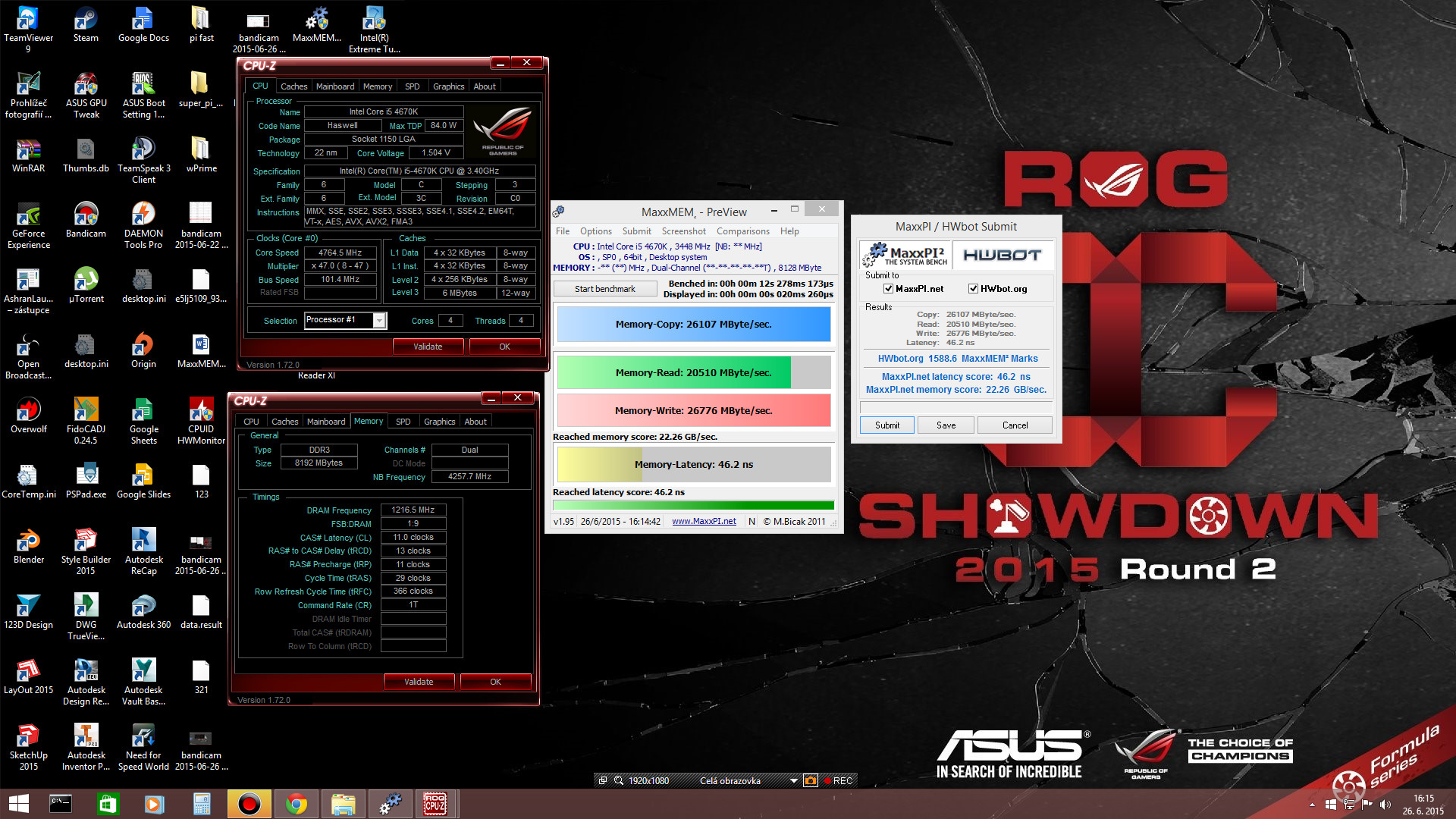Click the Multiplier x 47.0 ( 8 - 47 ) value
The height and width of the screenshot is (819, 1456).
pos(340,266)
